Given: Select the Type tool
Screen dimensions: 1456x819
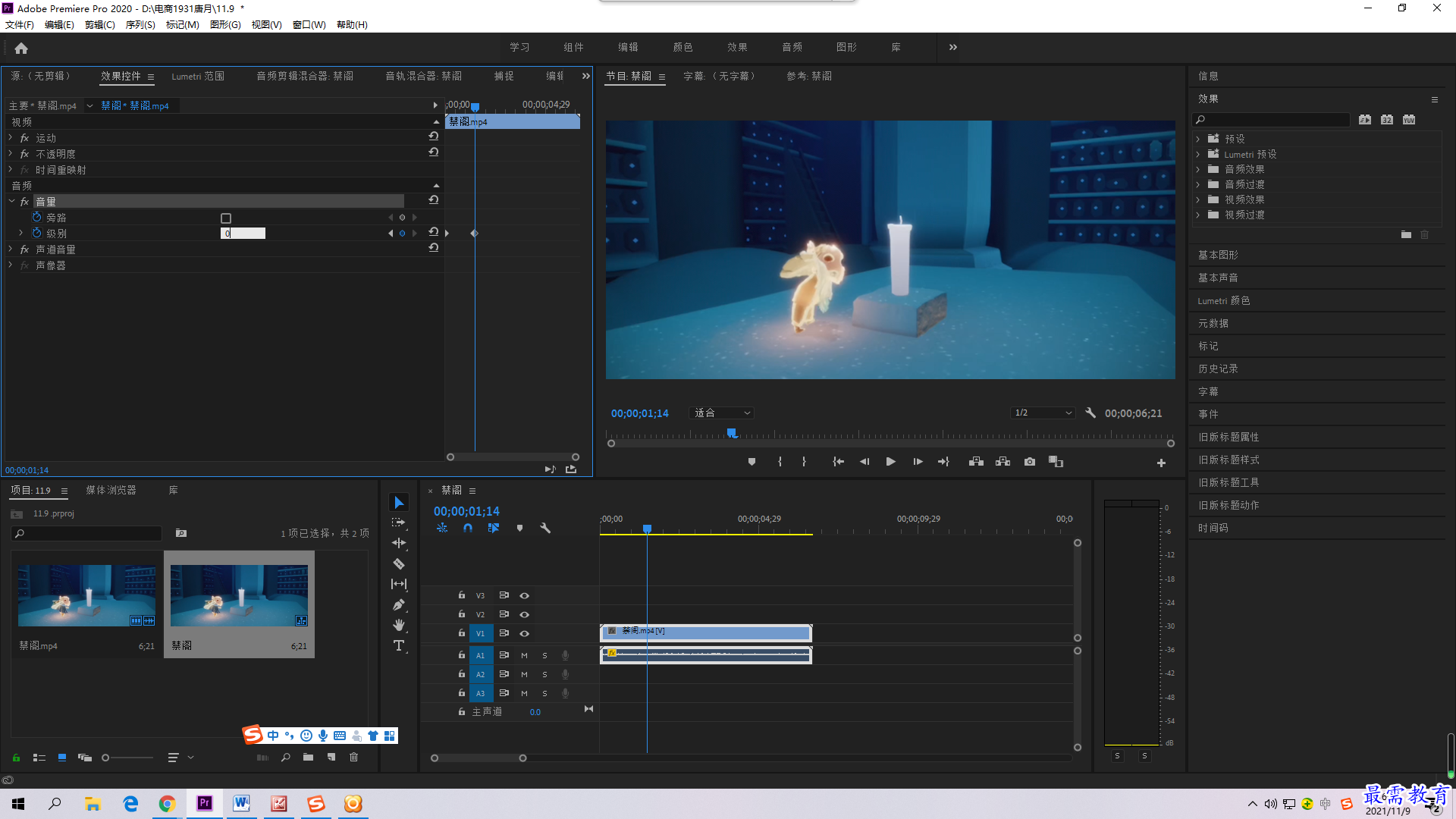Looking at the screenshot, I should pos(399,646).
